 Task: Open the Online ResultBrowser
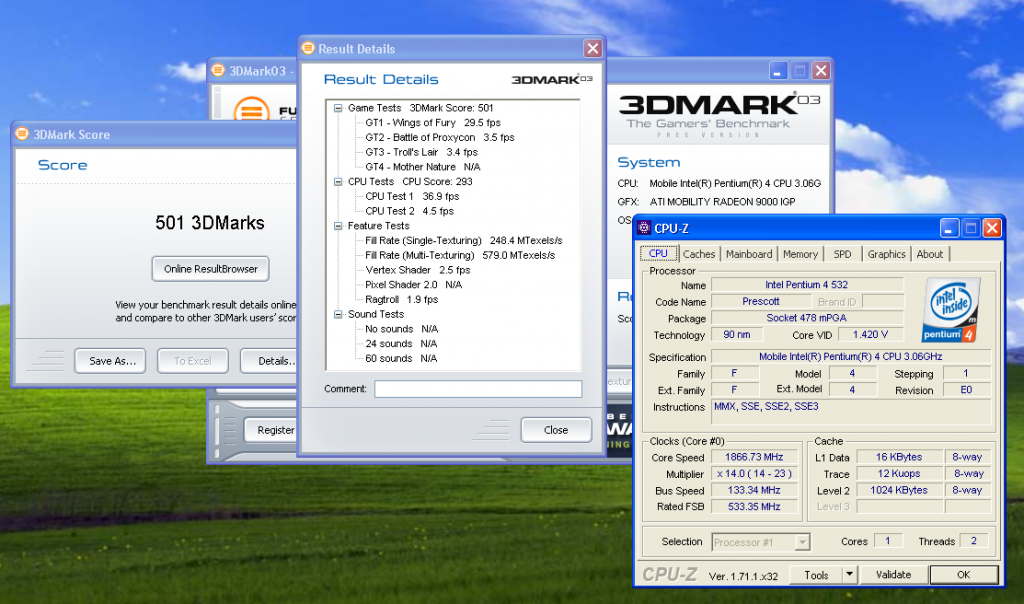[x=210, y=269]
